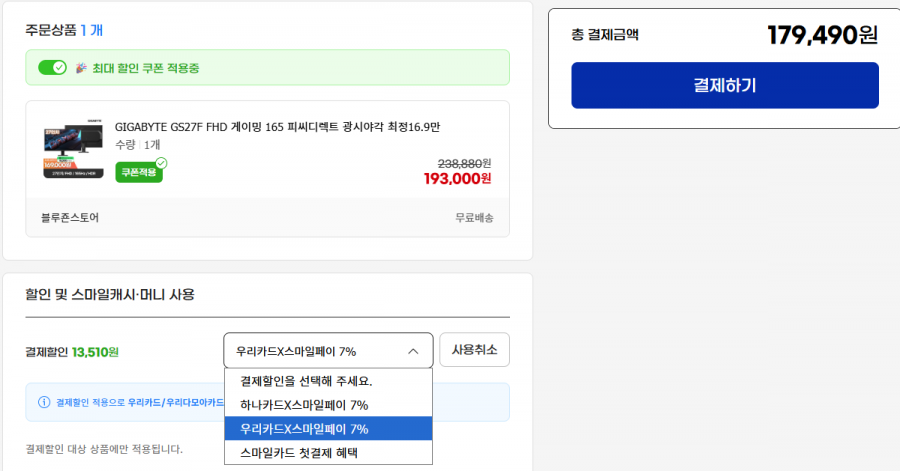Click the GIGABYTE GS27F FHD product title
Image resolution: width=900 pixels, height=471 pixels.
coord(277,127)
